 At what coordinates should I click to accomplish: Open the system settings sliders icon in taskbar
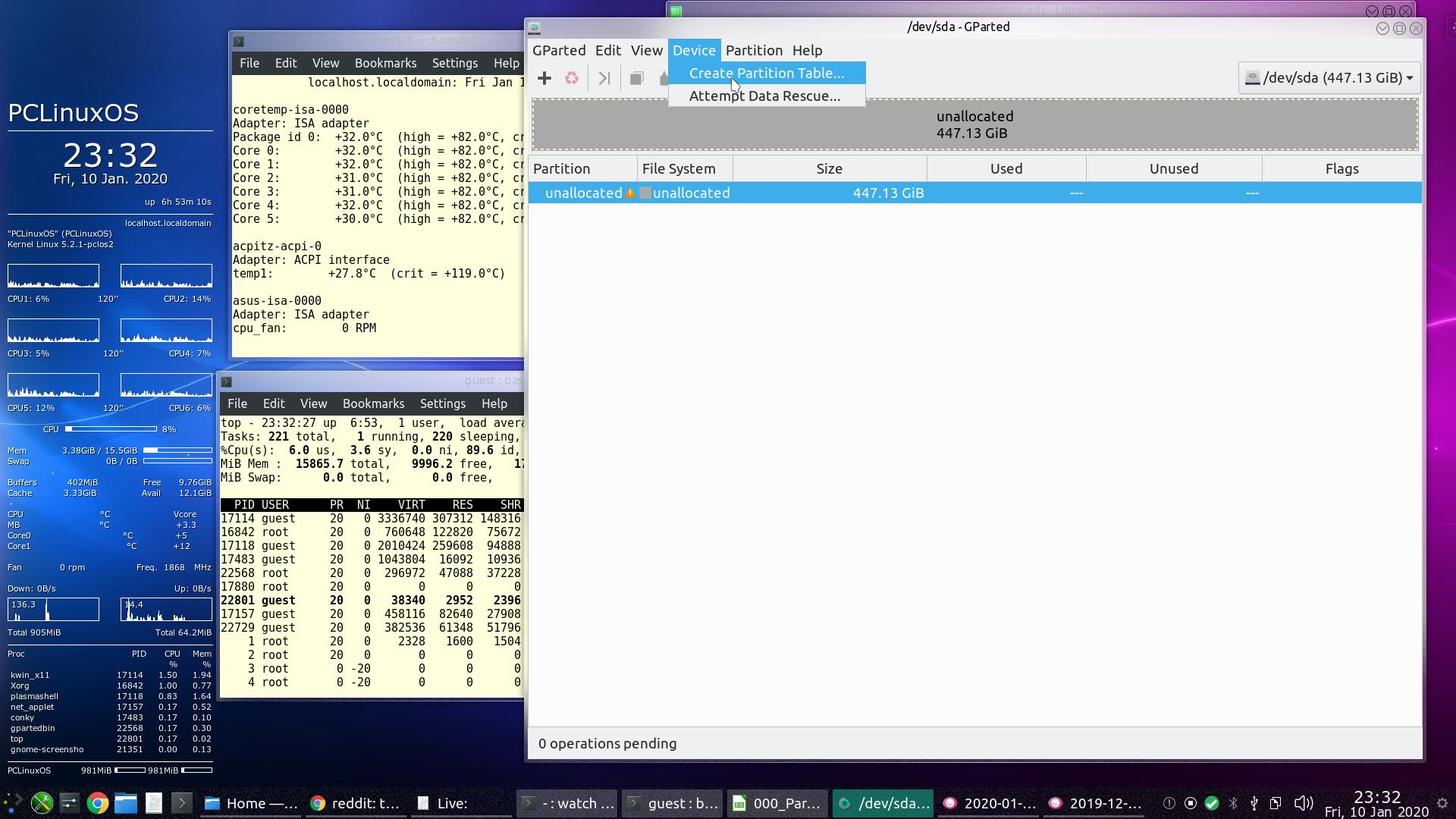point(69,803)
